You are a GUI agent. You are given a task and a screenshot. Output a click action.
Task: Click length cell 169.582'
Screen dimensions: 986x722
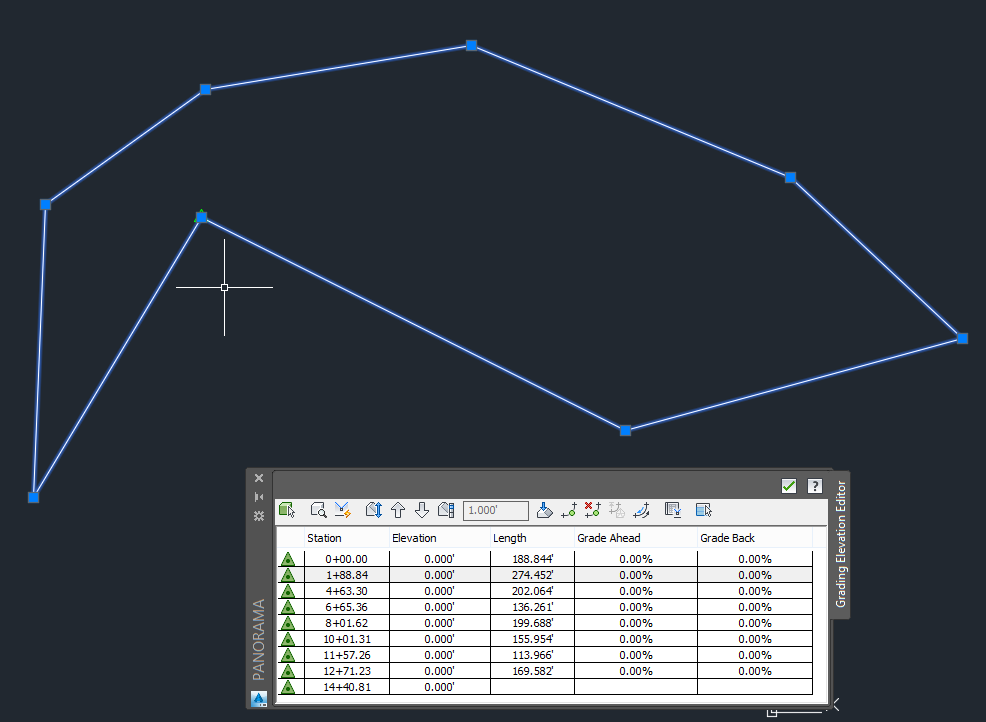532,671
